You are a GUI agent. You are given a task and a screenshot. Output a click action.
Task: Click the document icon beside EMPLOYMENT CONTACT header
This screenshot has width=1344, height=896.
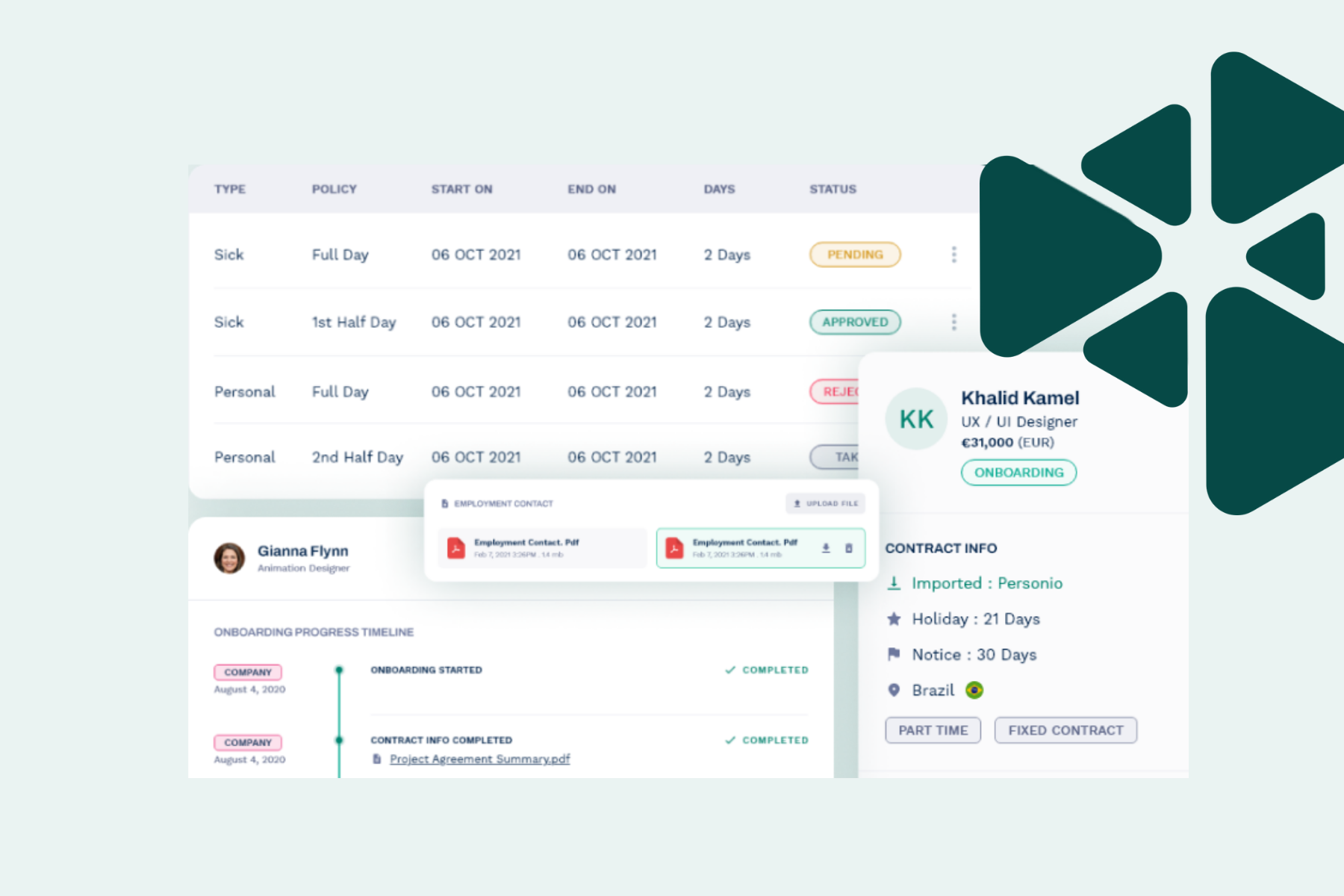(445, 503)
